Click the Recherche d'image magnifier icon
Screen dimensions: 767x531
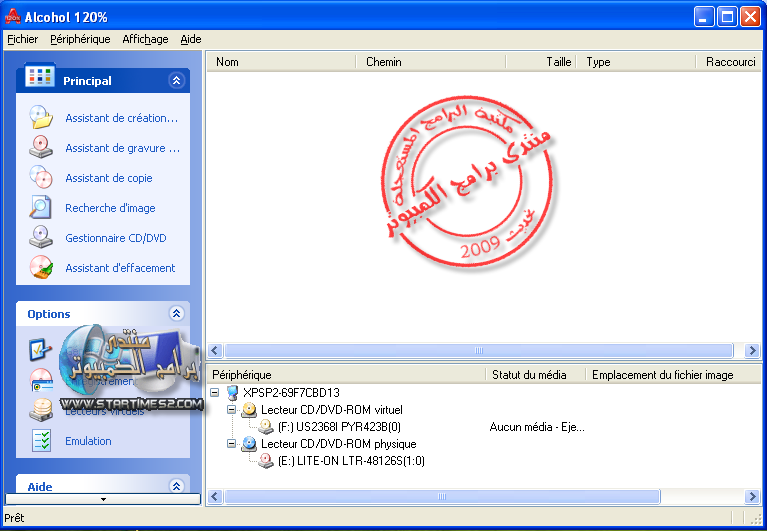(41, 207)
